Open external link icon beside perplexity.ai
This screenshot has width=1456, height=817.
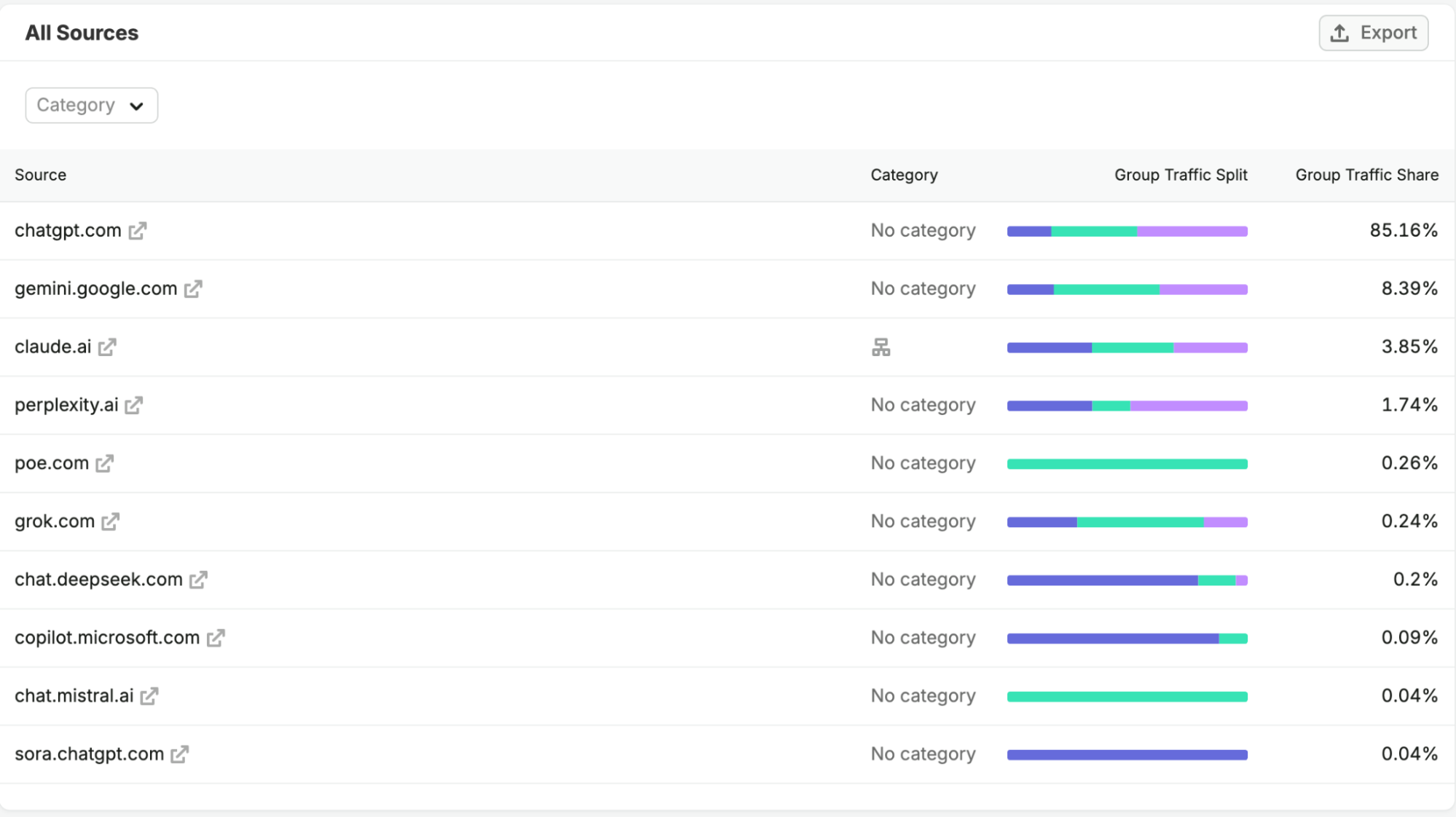(x=134, y=406)
